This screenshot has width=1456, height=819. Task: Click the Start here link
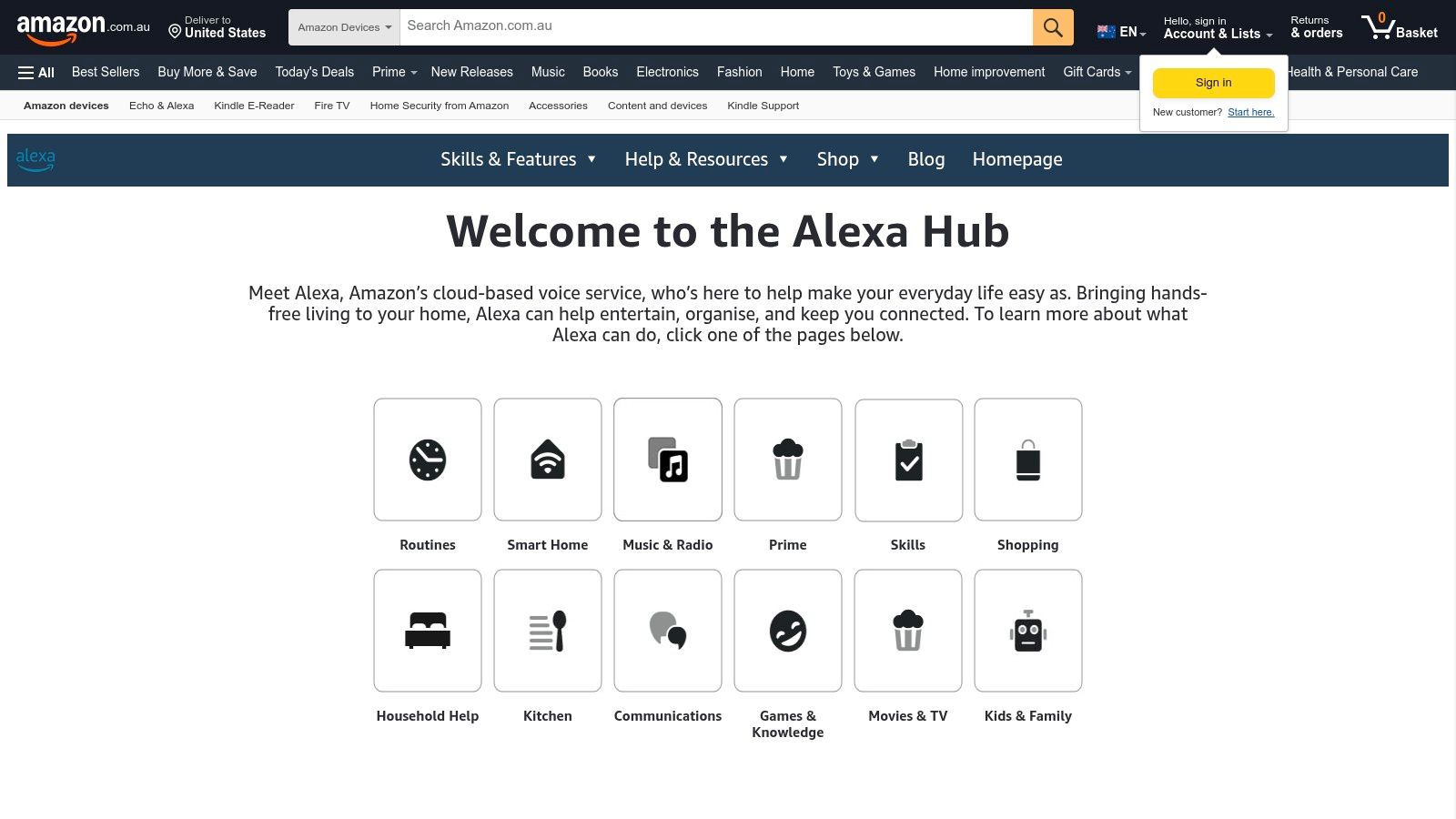click(x=1251, y=113)
